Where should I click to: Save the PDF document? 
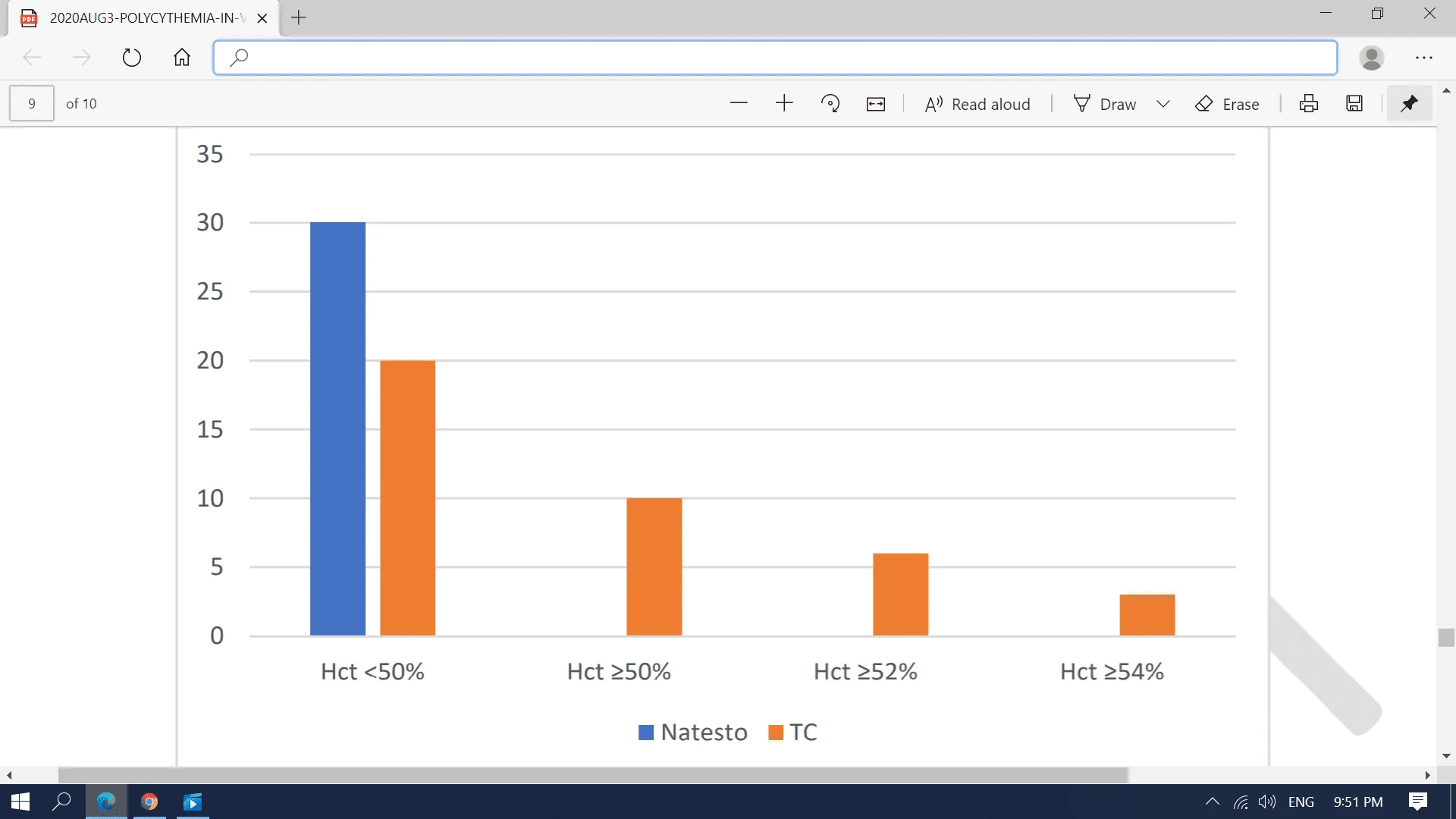point(1354,104)
